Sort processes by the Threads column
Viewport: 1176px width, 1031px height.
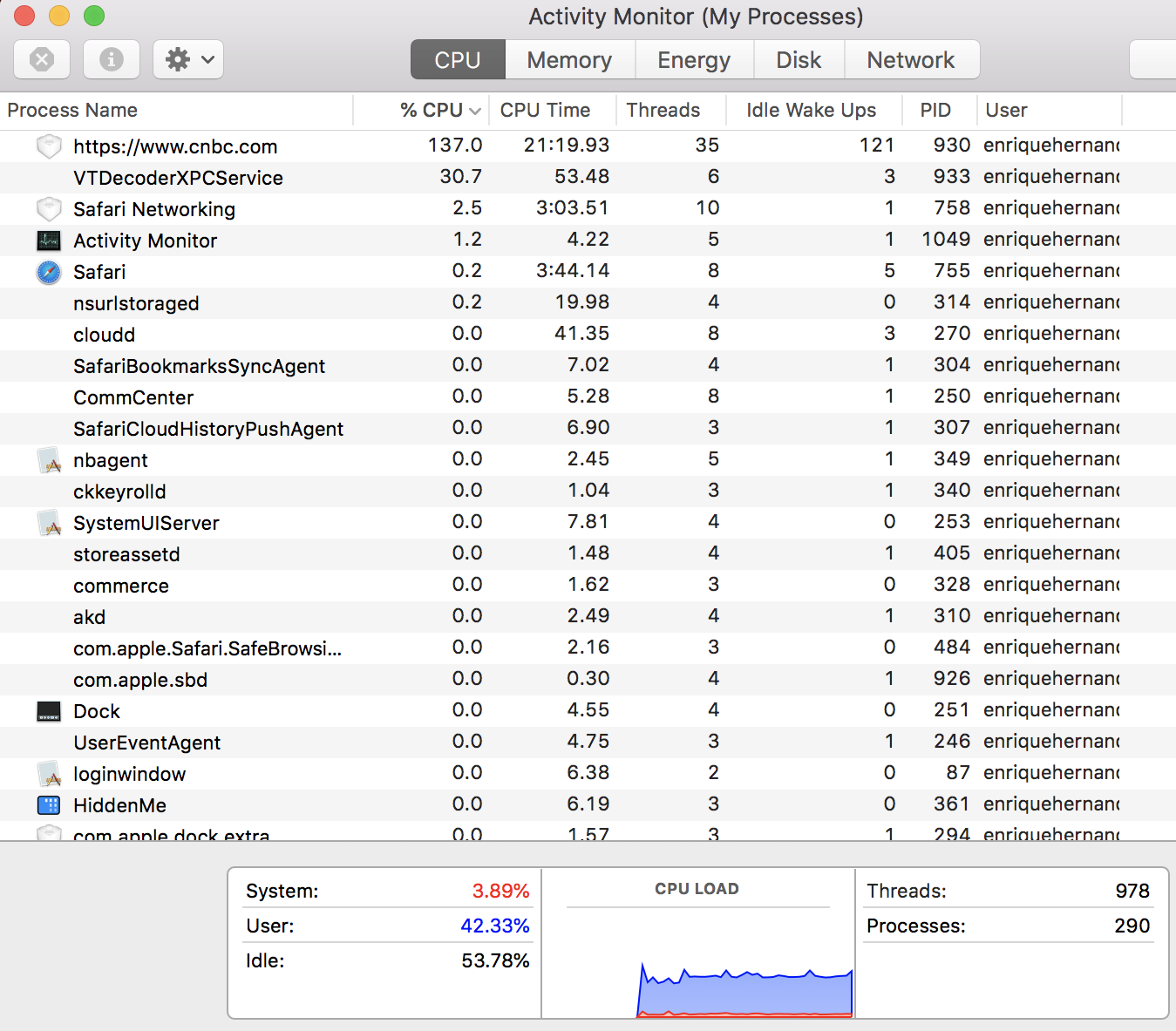(x=663, y=110)
